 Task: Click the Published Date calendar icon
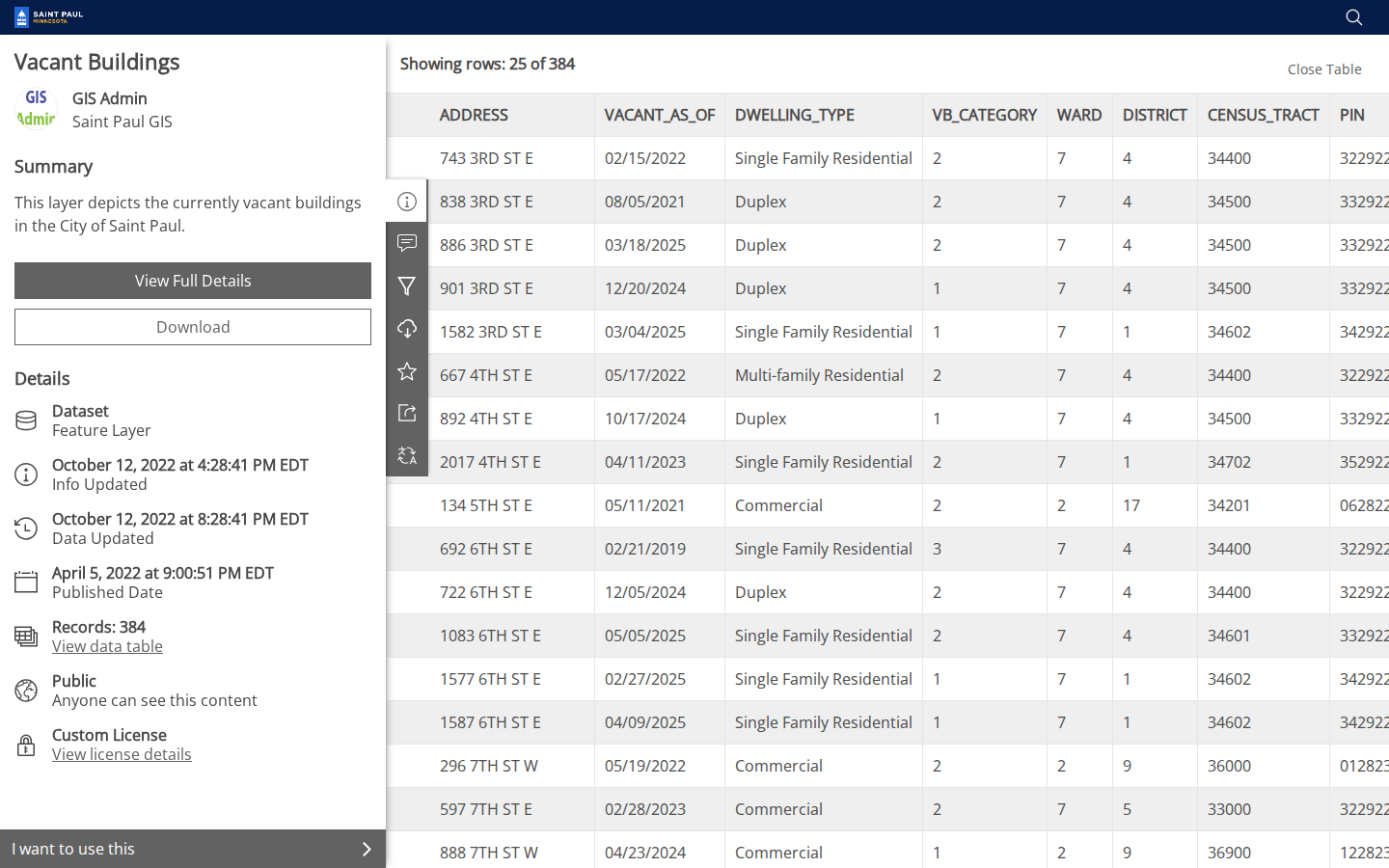tap(26, 583)
